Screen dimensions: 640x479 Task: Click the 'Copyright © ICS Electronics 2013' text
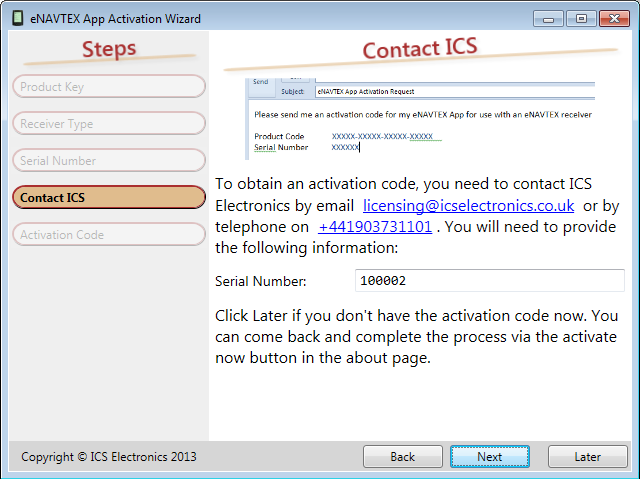[109, 457]
